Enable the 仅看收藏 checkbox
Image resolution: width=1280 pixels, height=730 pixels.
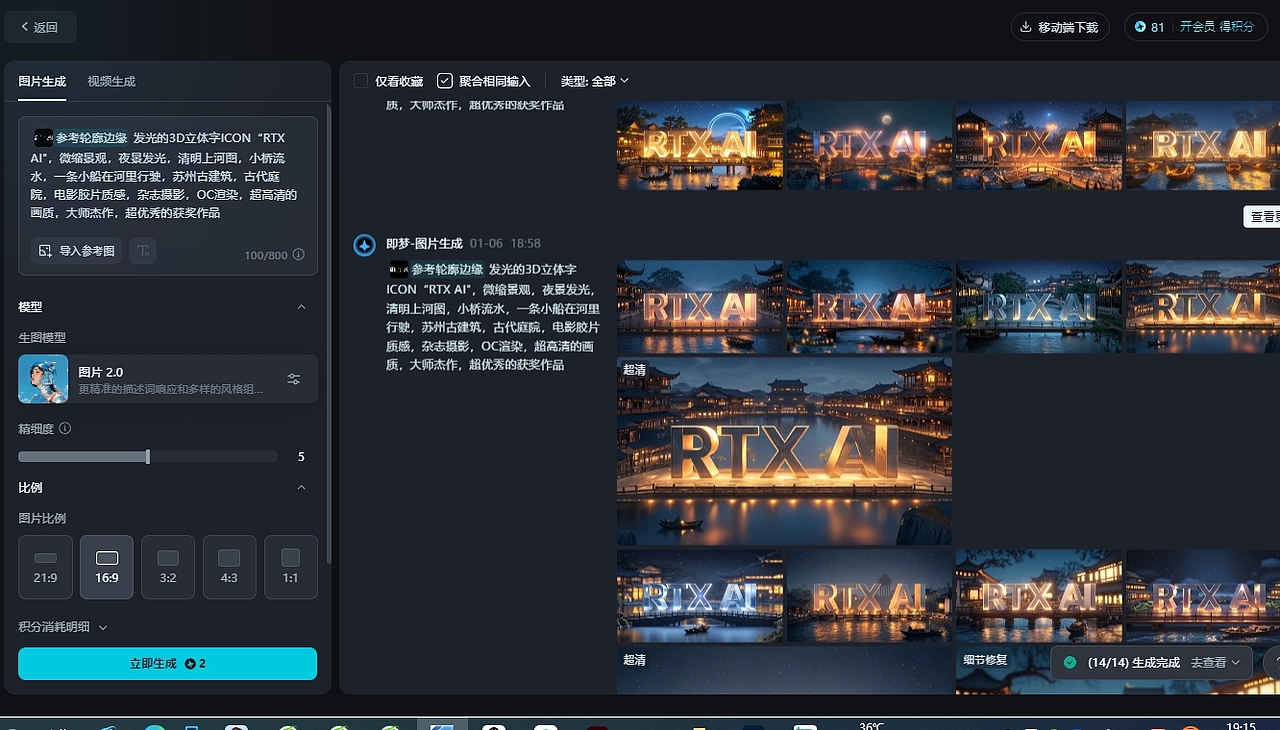pos(361,81)
